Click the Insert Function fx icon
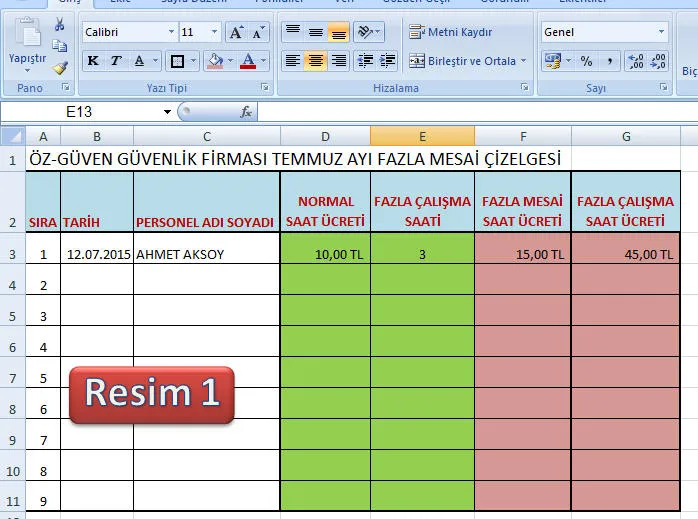Screen dimensions: 698x519 (246, 112)
